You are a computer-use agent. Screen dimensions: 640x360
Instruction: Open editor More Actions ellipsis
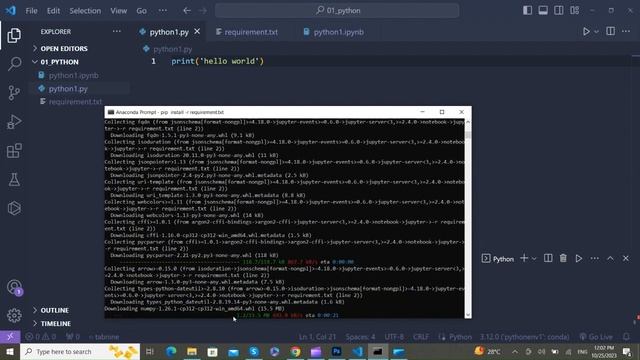coord(626,31)
